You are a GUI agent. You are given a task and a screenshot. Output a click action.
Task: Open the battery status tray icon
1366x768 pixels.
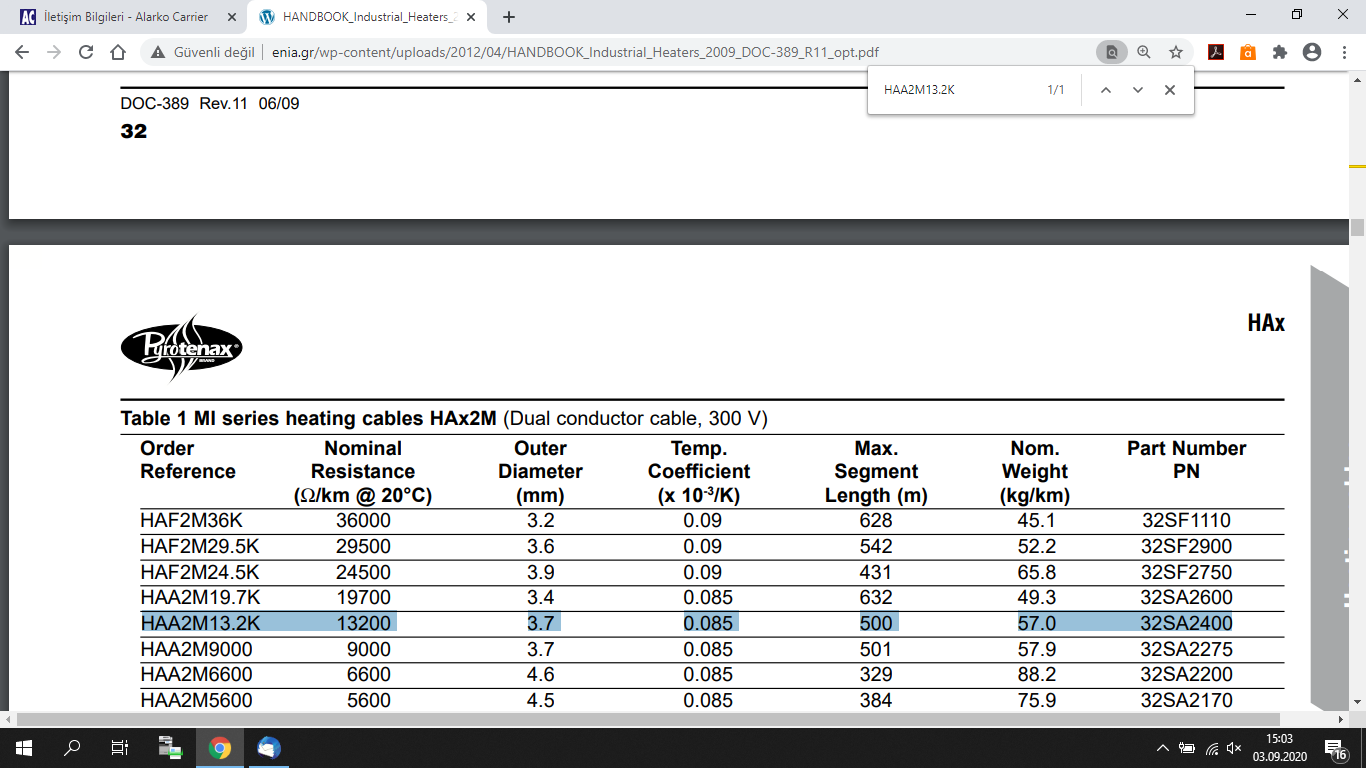pyautogui.click(x=1187, y=748)
